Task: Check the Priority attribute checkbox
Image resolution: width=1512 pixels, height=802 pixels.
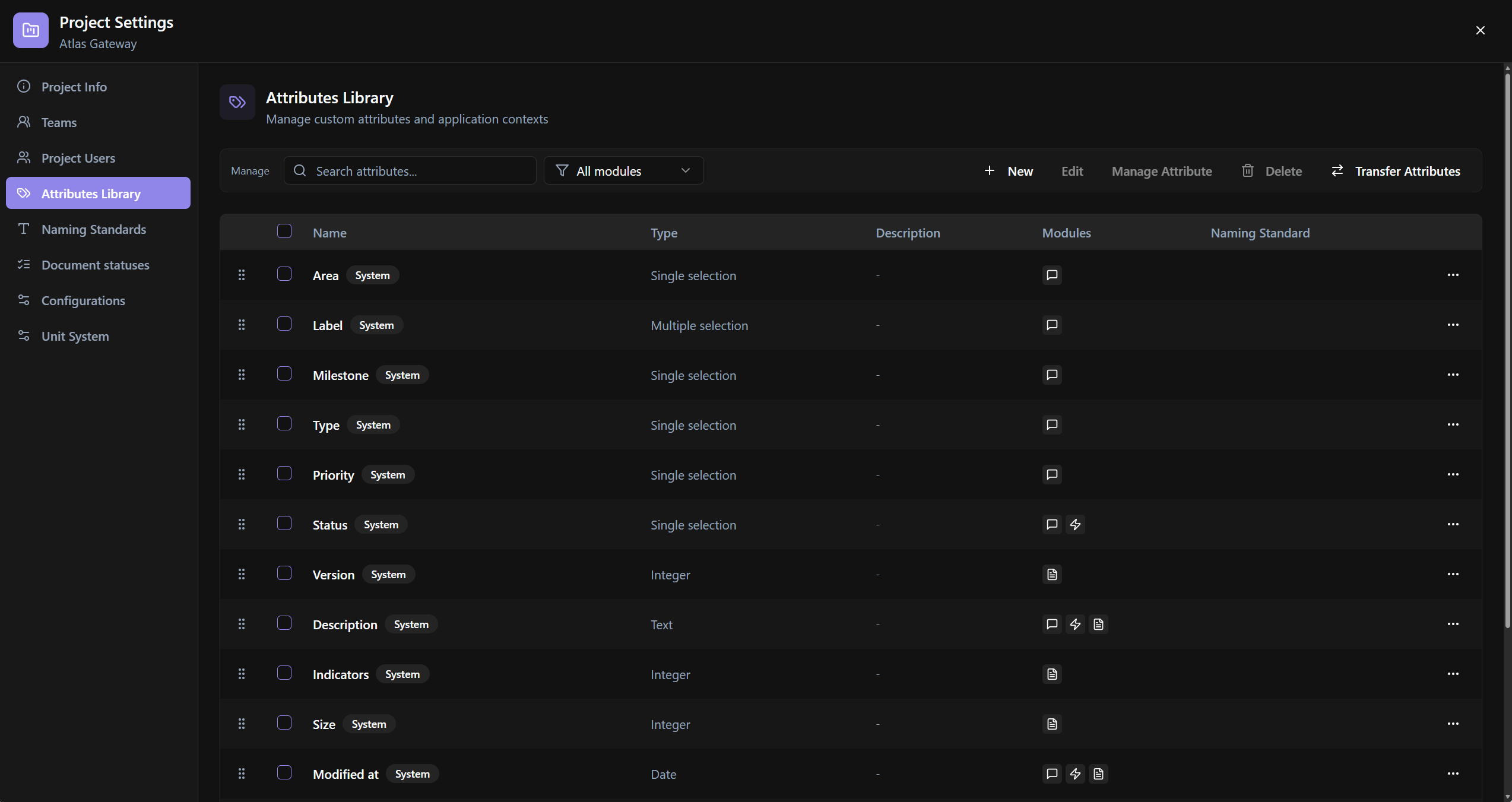Action: 284,473
